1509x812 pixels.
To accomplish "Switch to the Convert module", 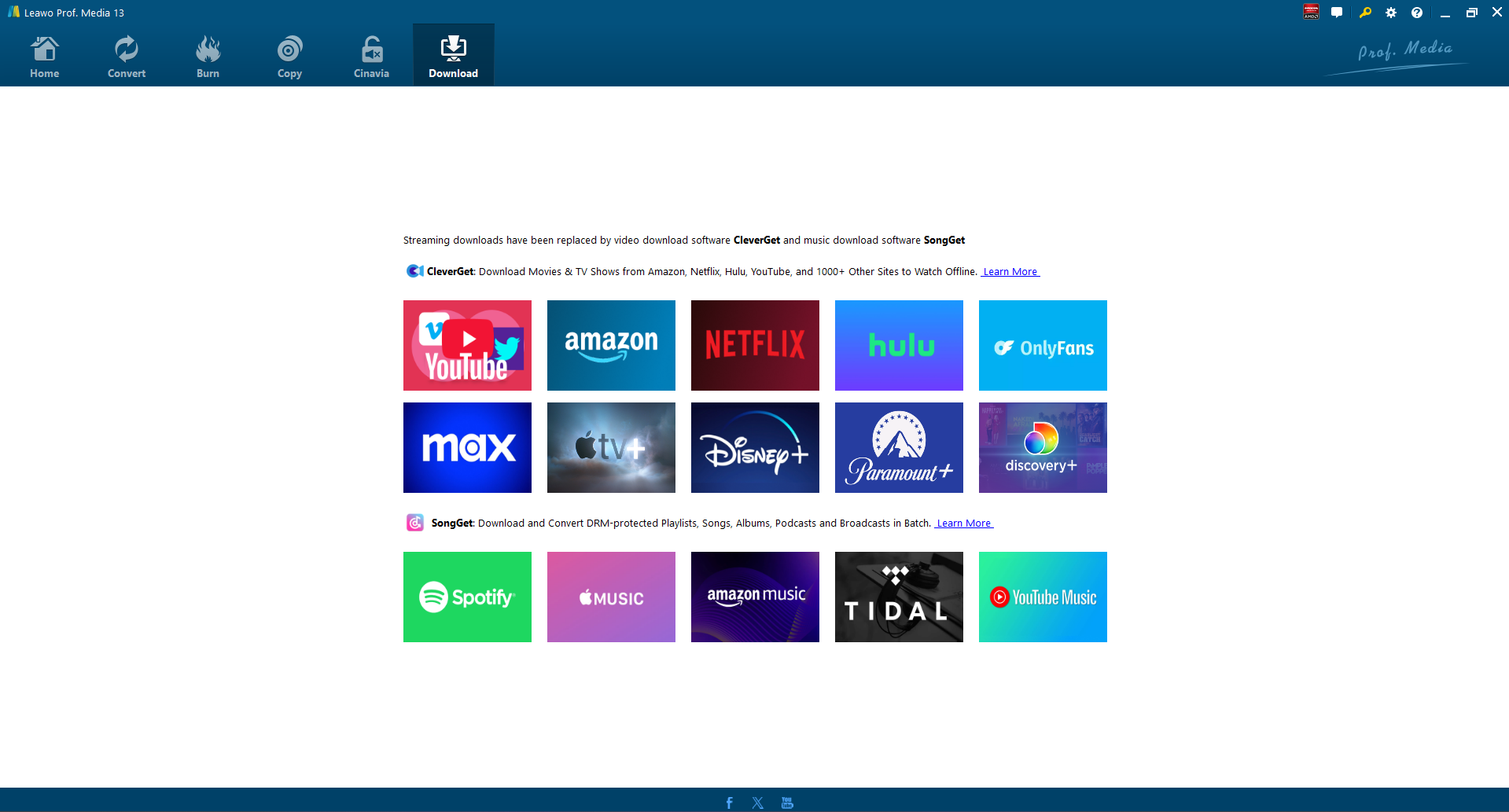I will pos(127,57).
